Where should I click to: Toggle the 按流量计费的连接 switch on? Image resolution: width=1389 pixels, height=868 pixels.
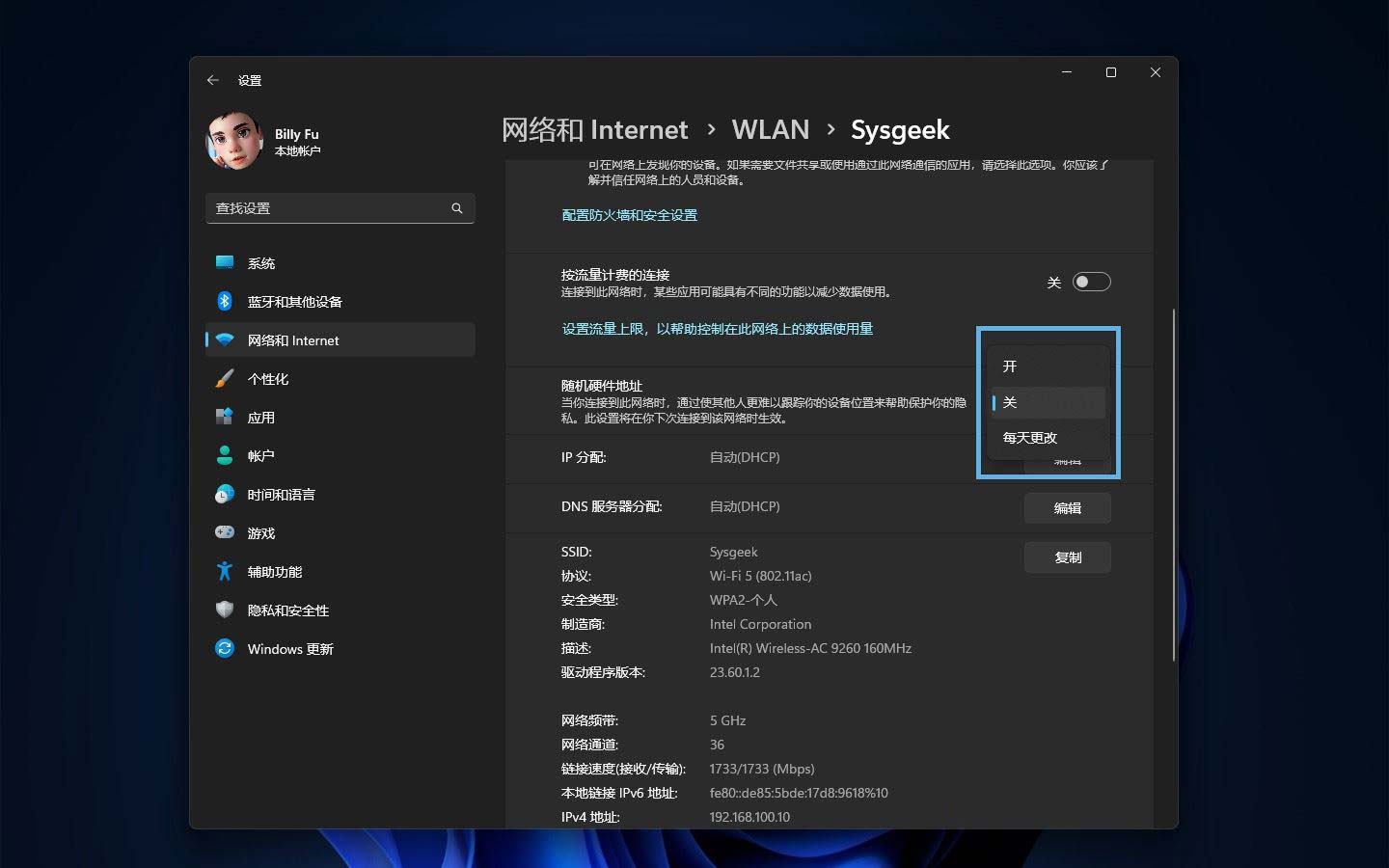click(x=1091, y=282)
